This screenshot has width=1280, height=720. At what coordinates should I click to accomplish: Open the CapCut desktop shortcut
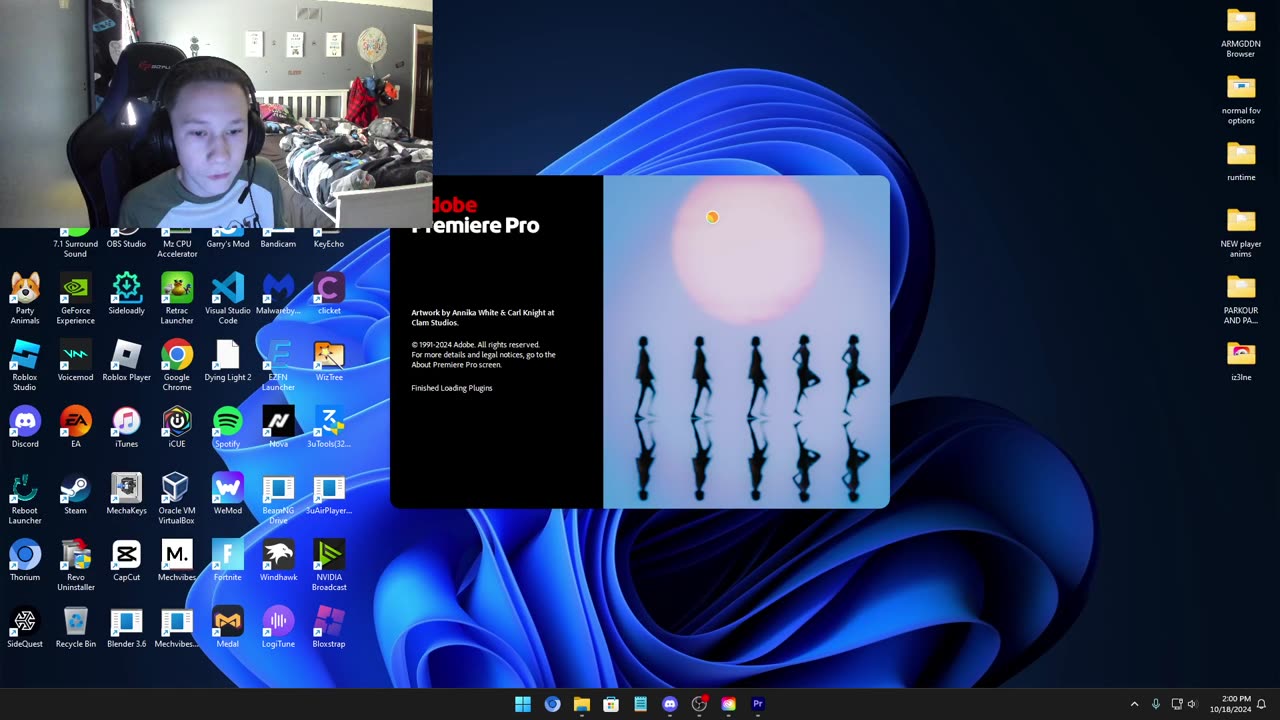126,560
